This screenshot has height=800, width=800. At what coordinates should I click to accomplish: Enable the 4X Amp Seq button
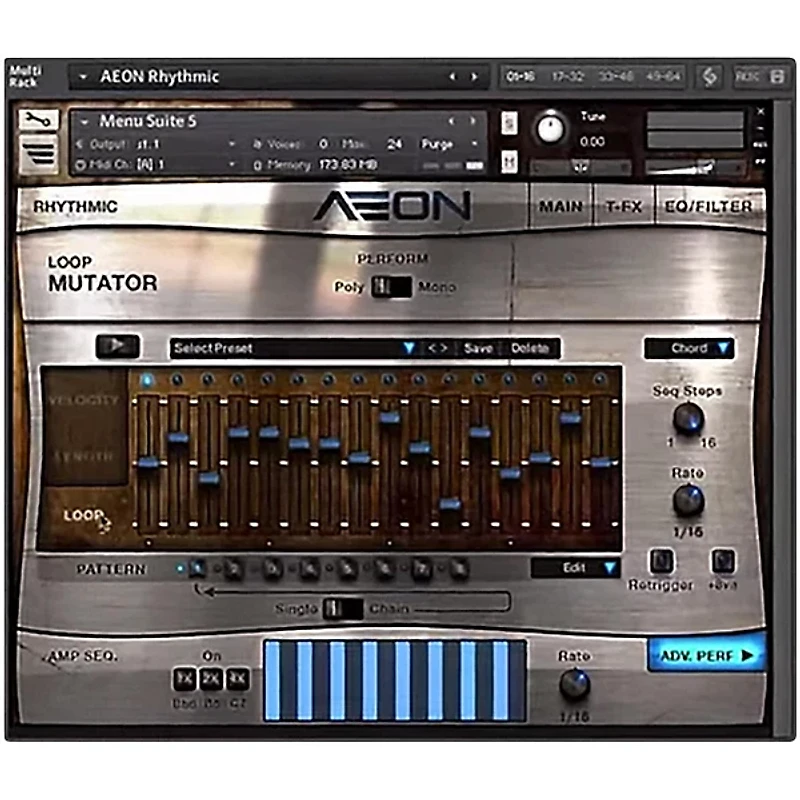pyautogui.click(x=238, y=679)
